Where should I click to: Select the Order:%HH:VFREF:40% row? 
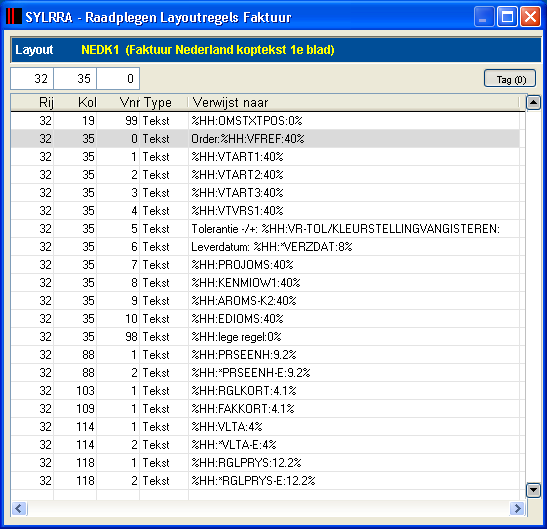[x=265, y=139]
